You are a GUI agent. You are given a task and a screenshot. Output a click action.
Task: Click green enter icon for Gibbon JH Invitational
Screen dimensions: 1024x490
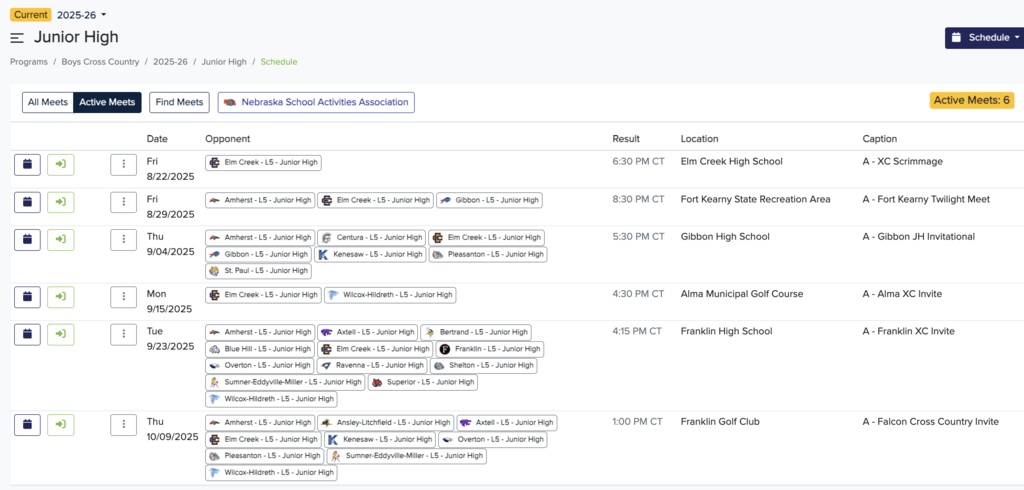coord(61,240)
